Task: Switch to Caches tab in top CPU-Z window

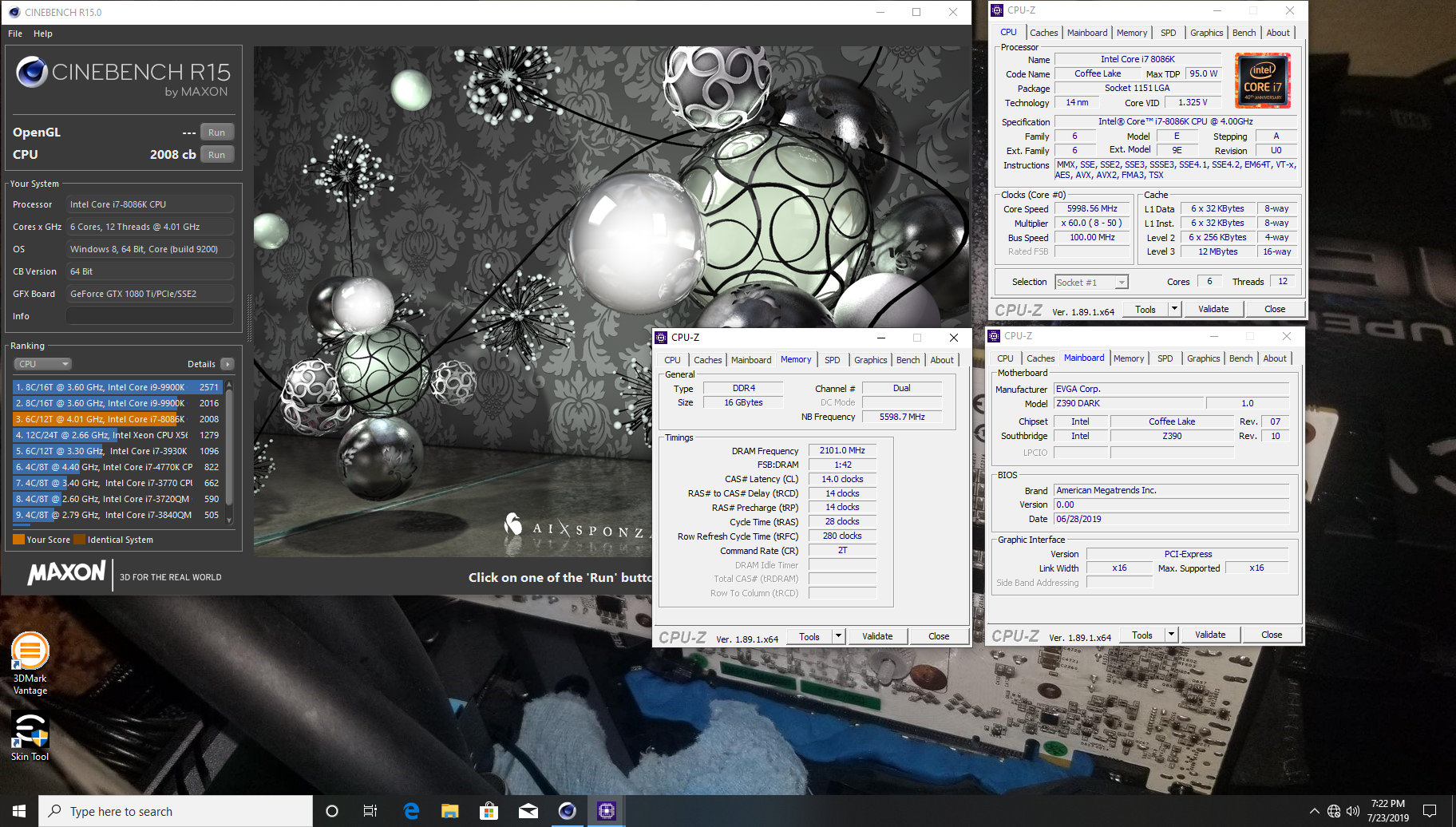Action: coord(1043,33)
